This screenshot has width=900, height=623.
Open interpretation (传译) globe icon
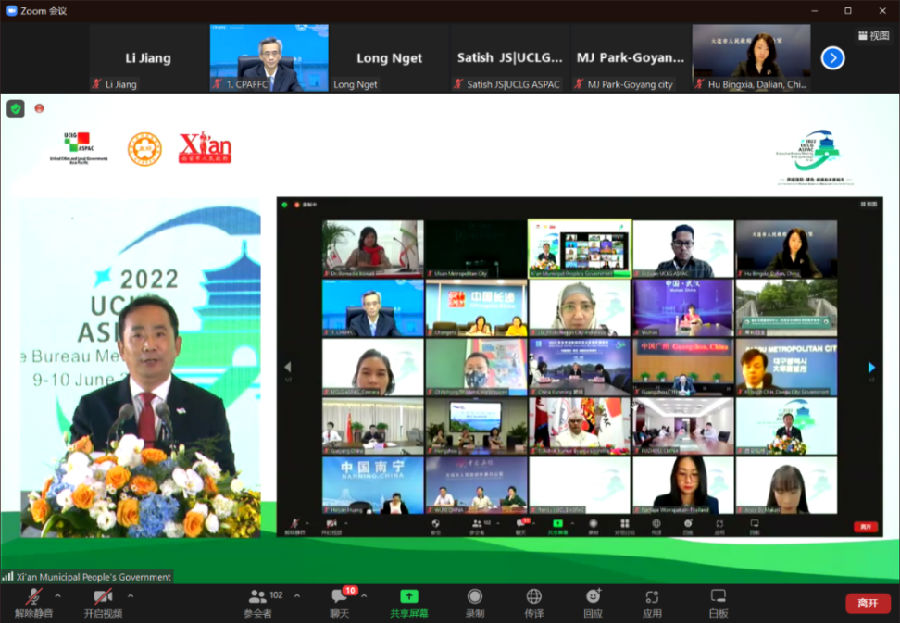534,602
